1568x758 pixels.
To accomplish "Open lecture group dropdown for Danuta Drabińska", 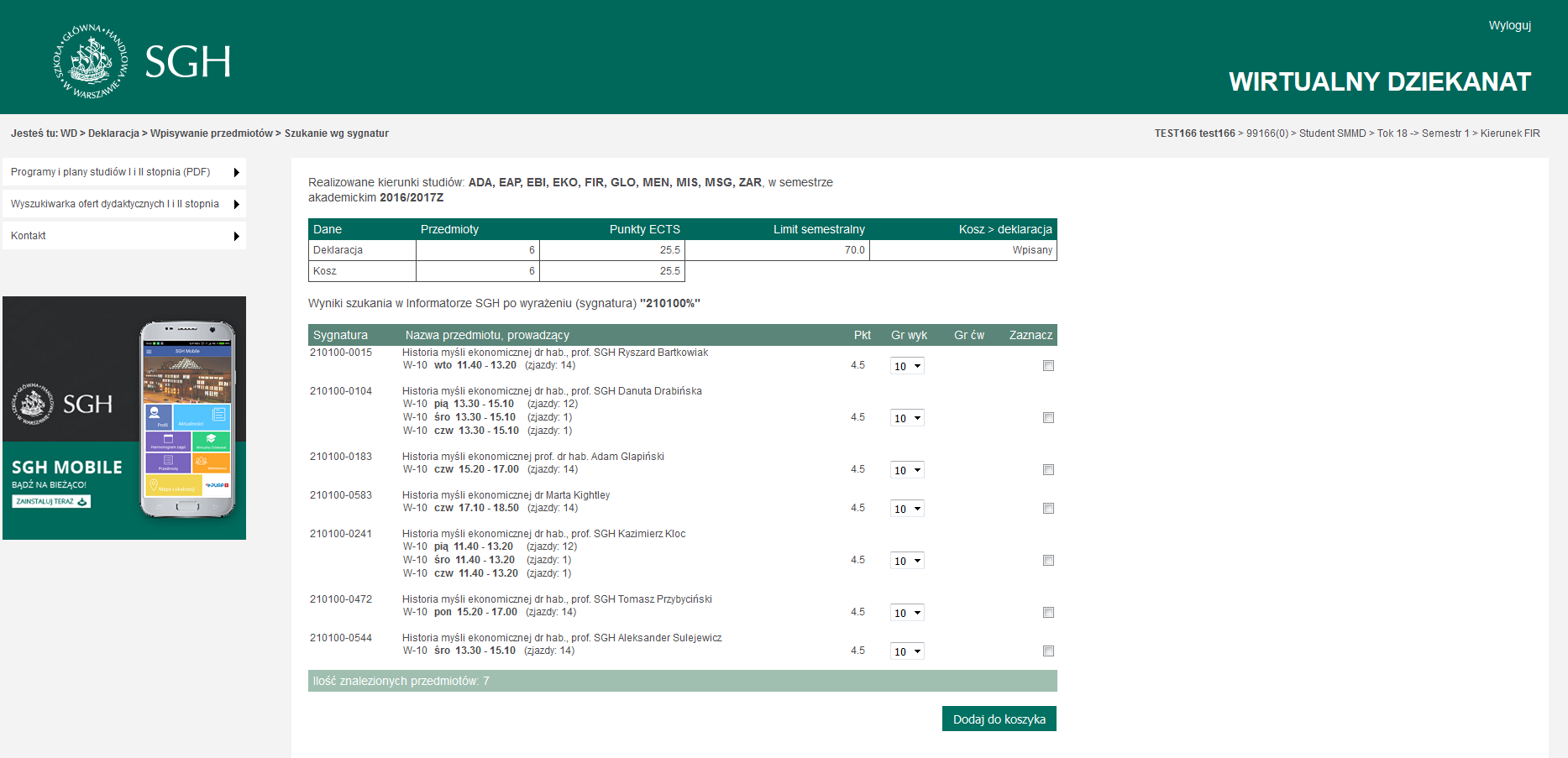I will (x=907, y=418).
